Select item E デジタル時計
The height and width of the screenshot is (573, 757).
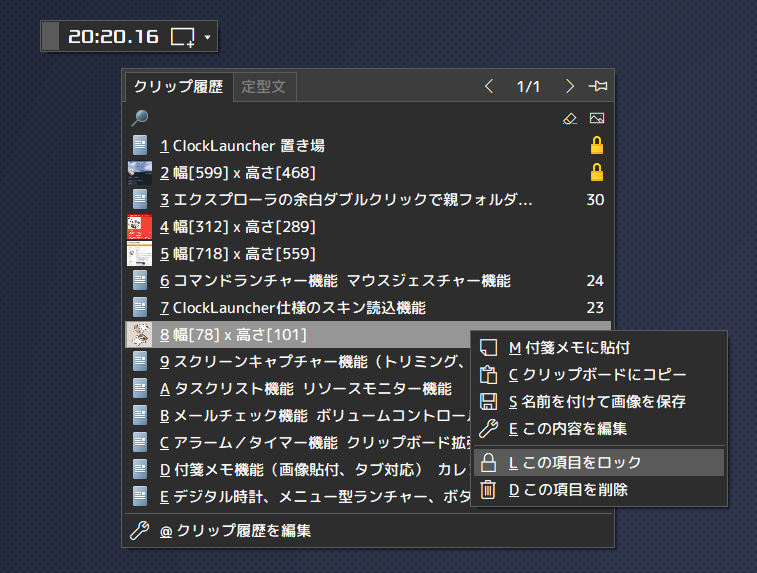(298, 497)
